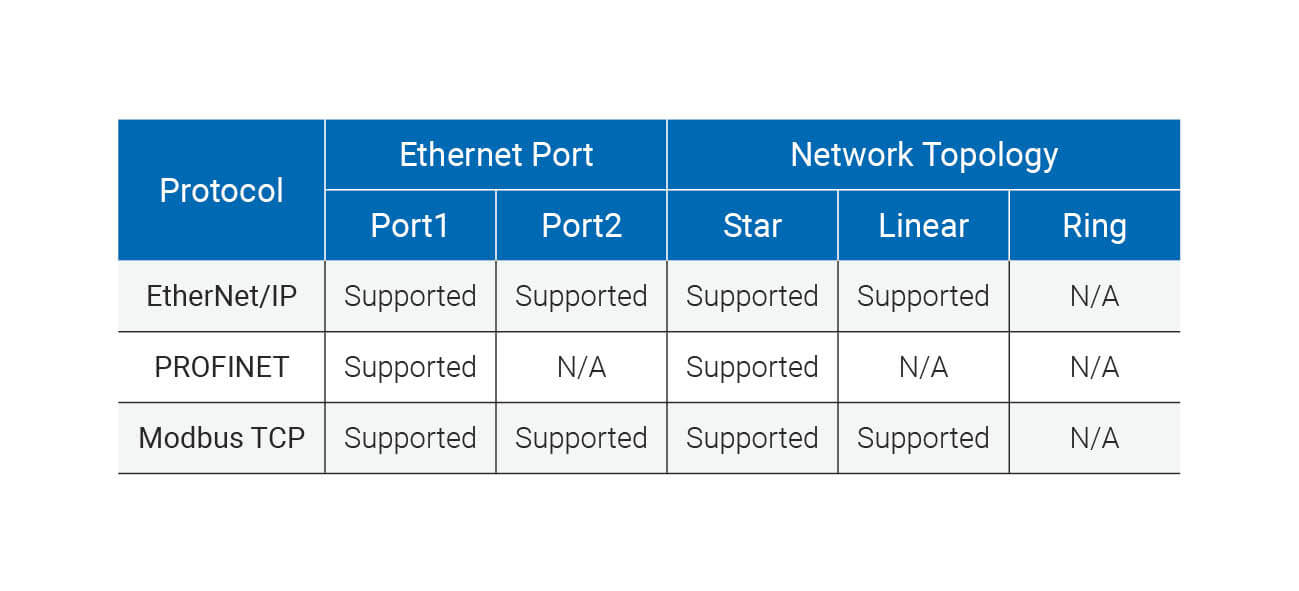1299x591 pixels.
Task: Click the Protocol header cell
Action: 221,190
